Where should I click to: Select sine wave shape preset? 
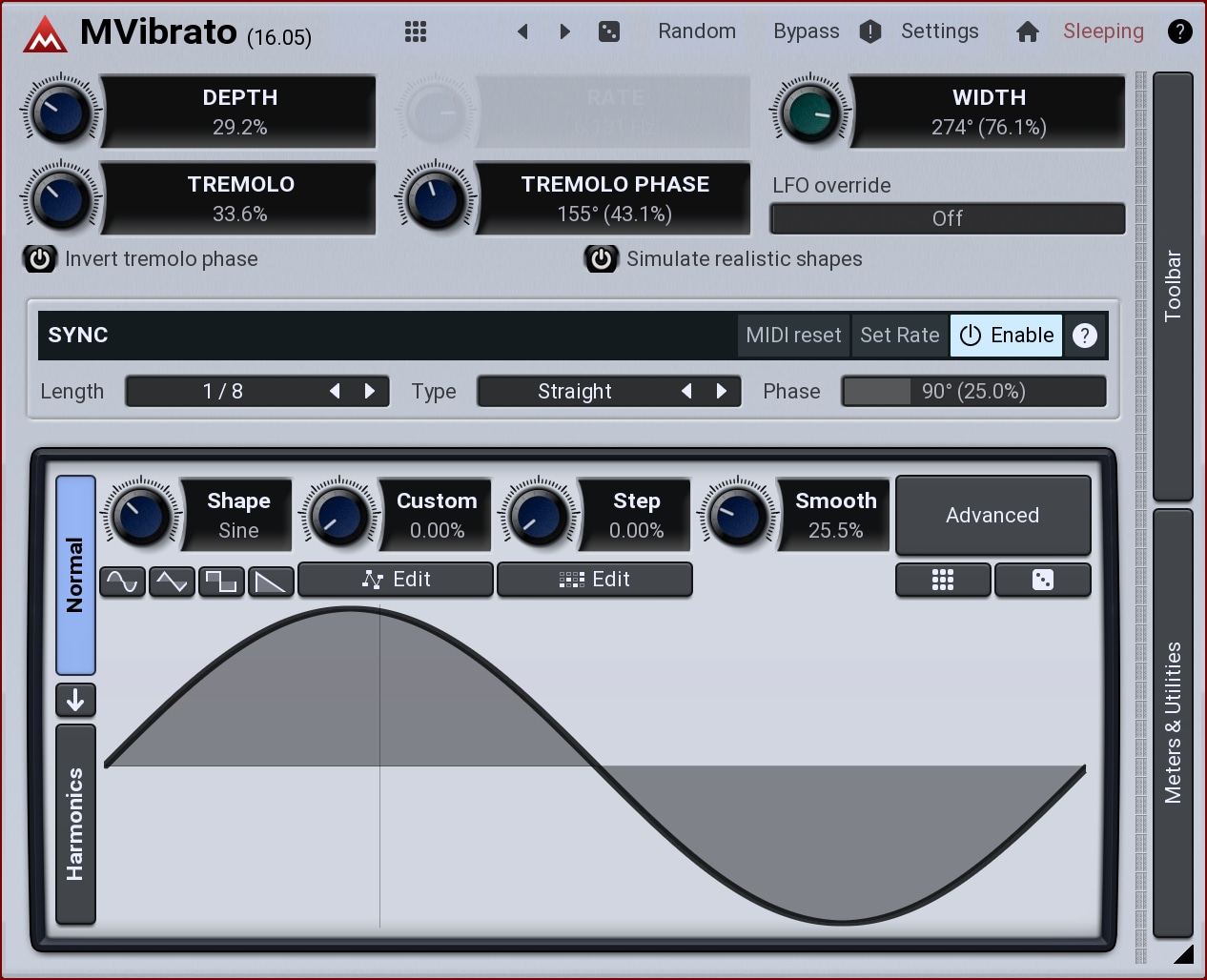(122, 582)
